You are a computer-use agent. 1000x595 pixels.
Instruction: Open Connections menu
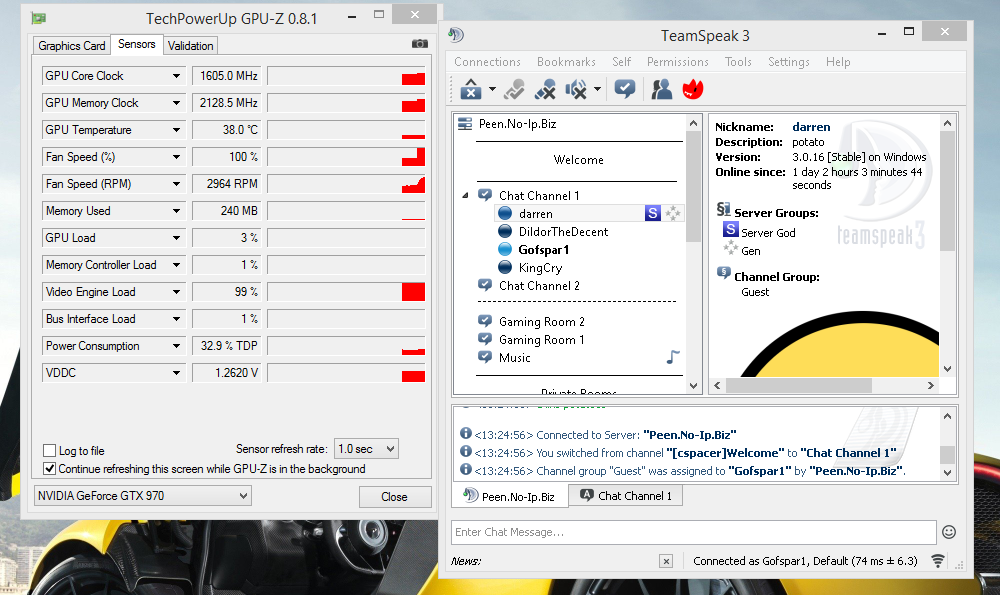[x=487, y=62]
